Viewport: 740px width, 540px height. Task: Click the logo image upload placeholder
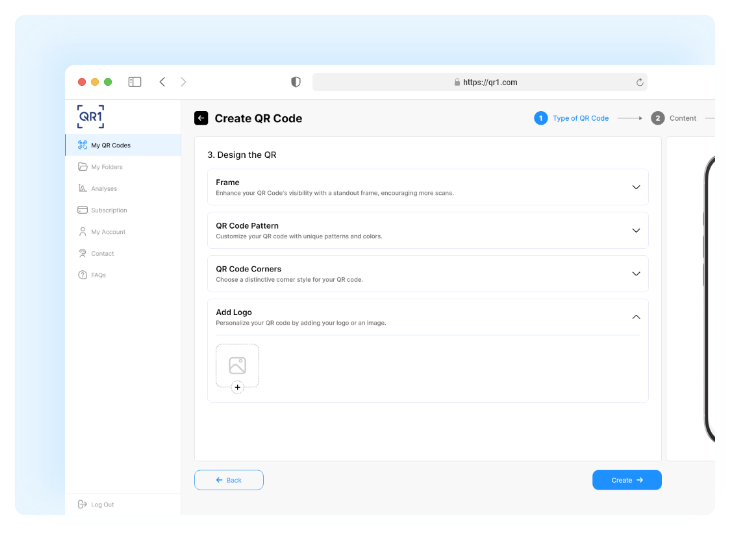tap(237, 365)
